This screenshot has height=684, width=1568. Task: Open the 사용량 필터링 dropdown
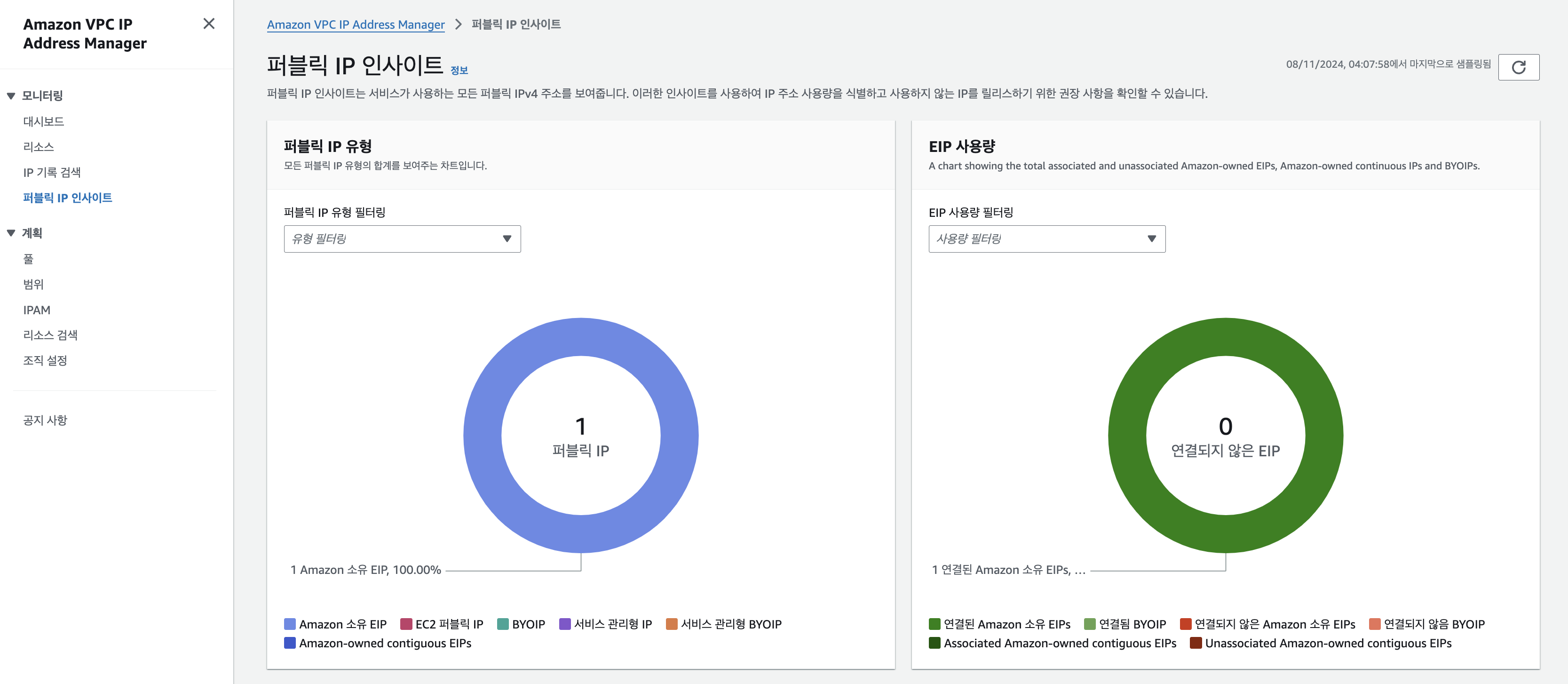1046,239
